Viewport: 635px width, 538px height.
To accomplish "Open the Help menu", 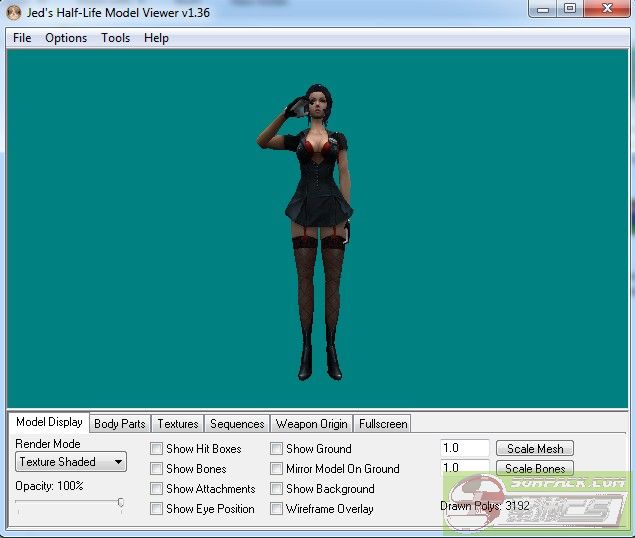I will [x=156, y=38].
